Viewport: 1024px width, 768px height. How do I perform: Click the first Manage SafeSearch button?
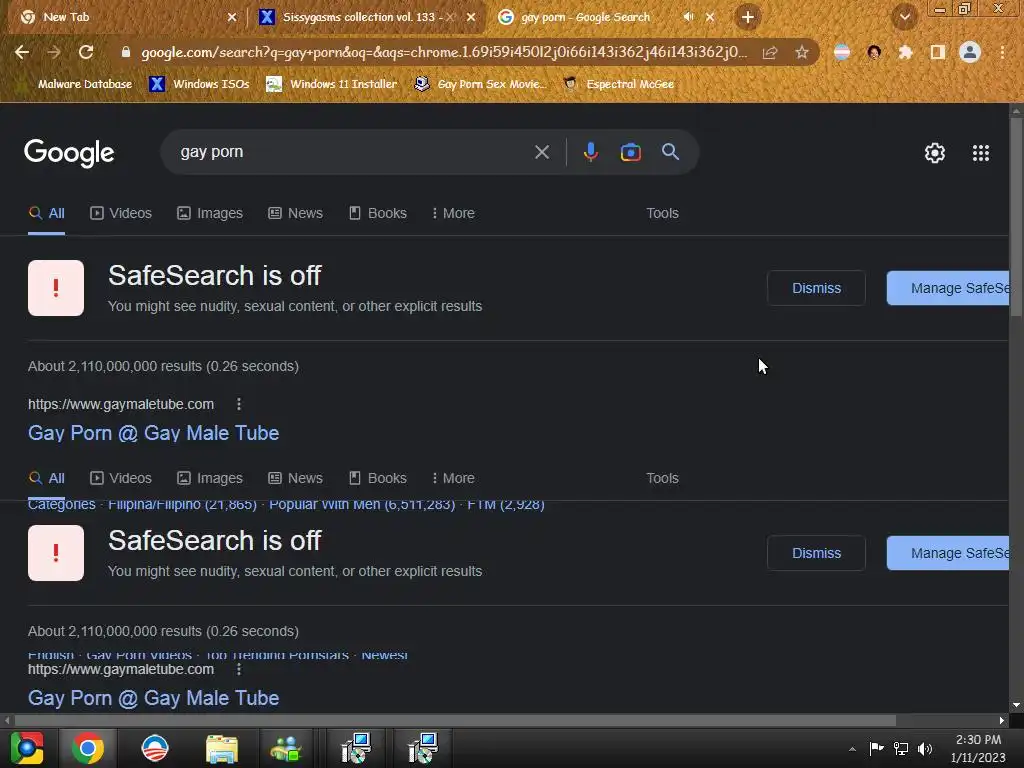[x=948, y=288]
